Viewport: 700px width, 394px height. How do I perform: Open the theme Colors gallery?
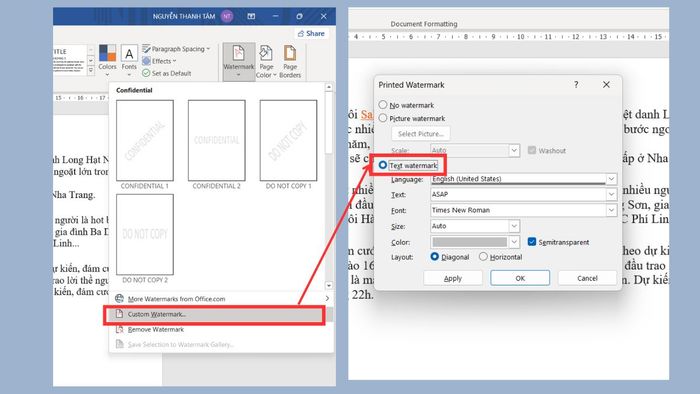tap(107, 60)
